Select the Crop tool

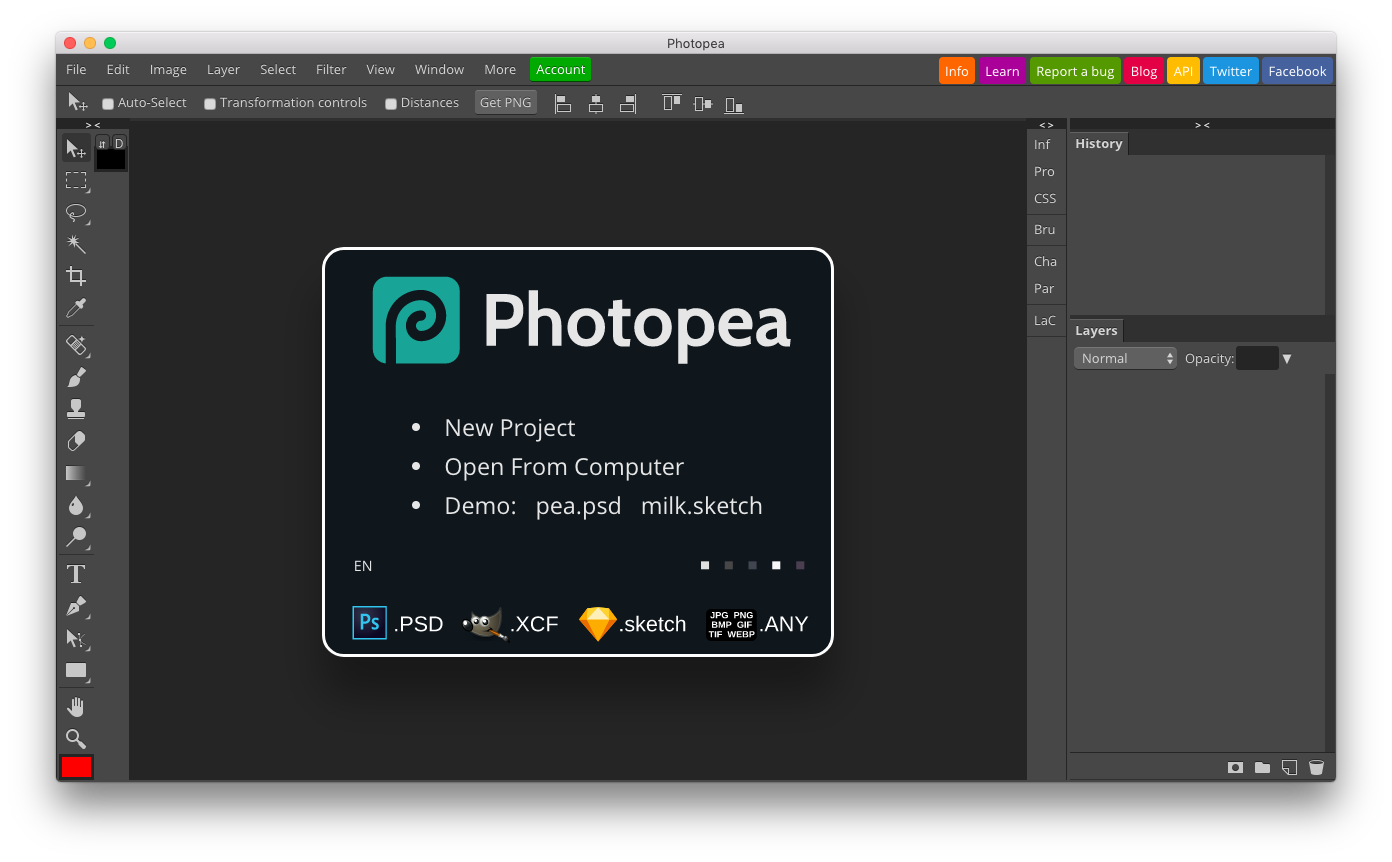[x=76, y=276]
